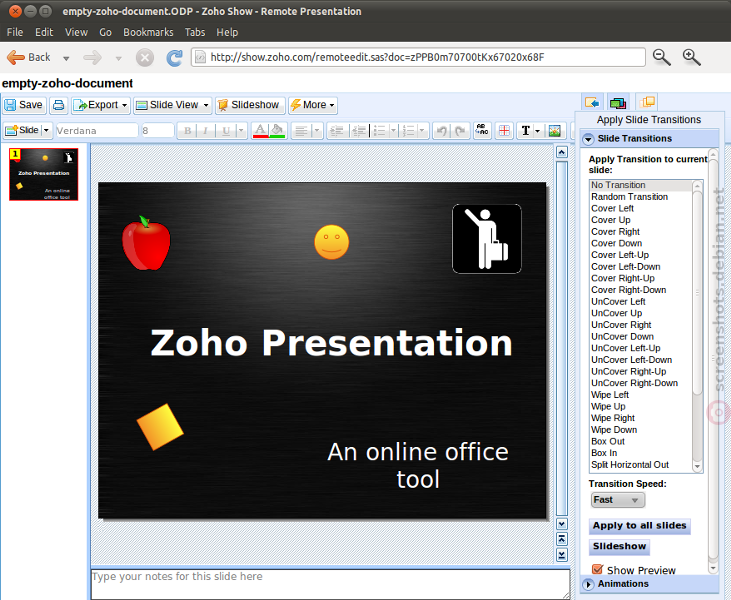Click the insert text box T icon
This screenshot has width=731, height=600.
[x=526, y=131]
